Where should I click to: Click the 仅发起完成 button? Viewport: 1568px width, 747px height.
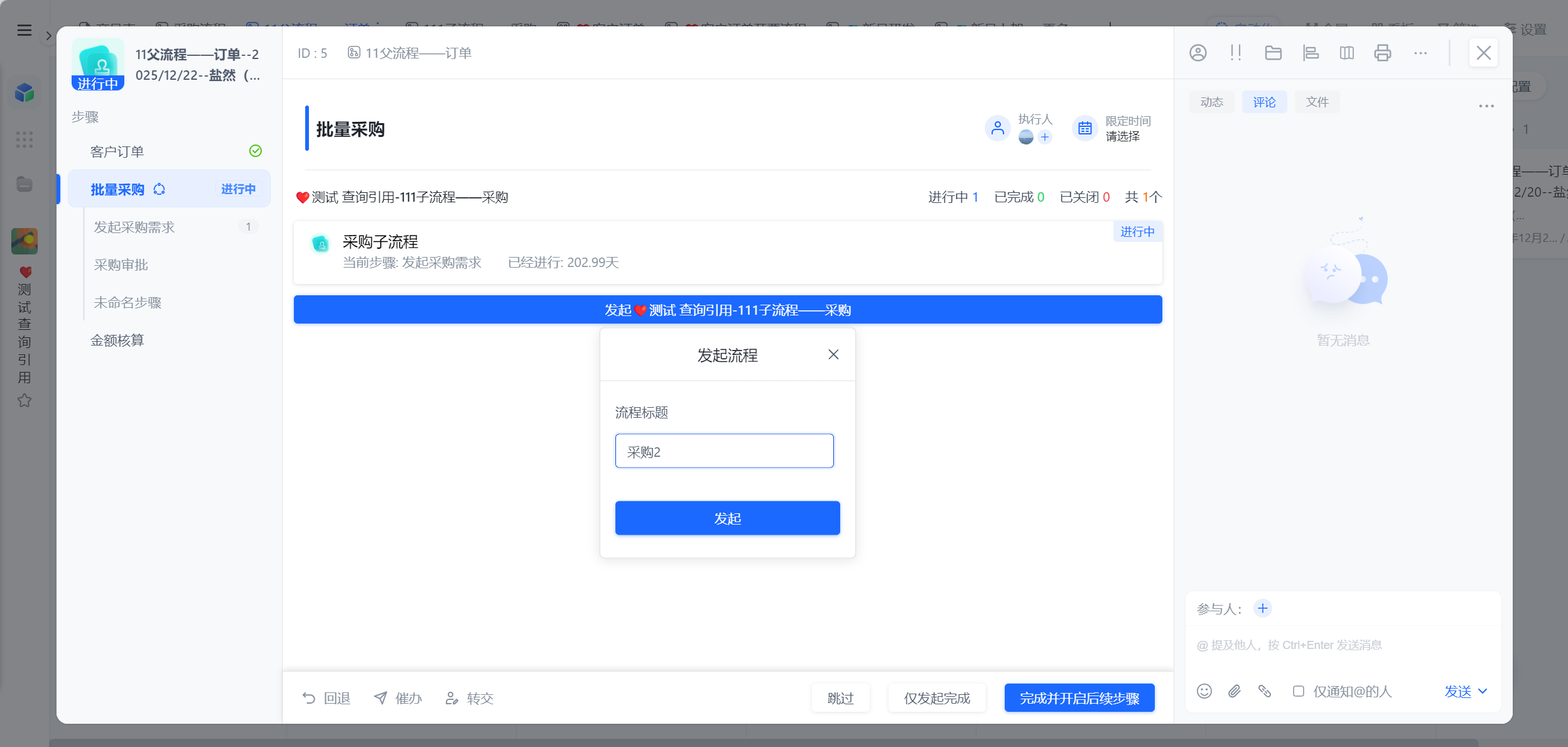(x=937, y=698)
